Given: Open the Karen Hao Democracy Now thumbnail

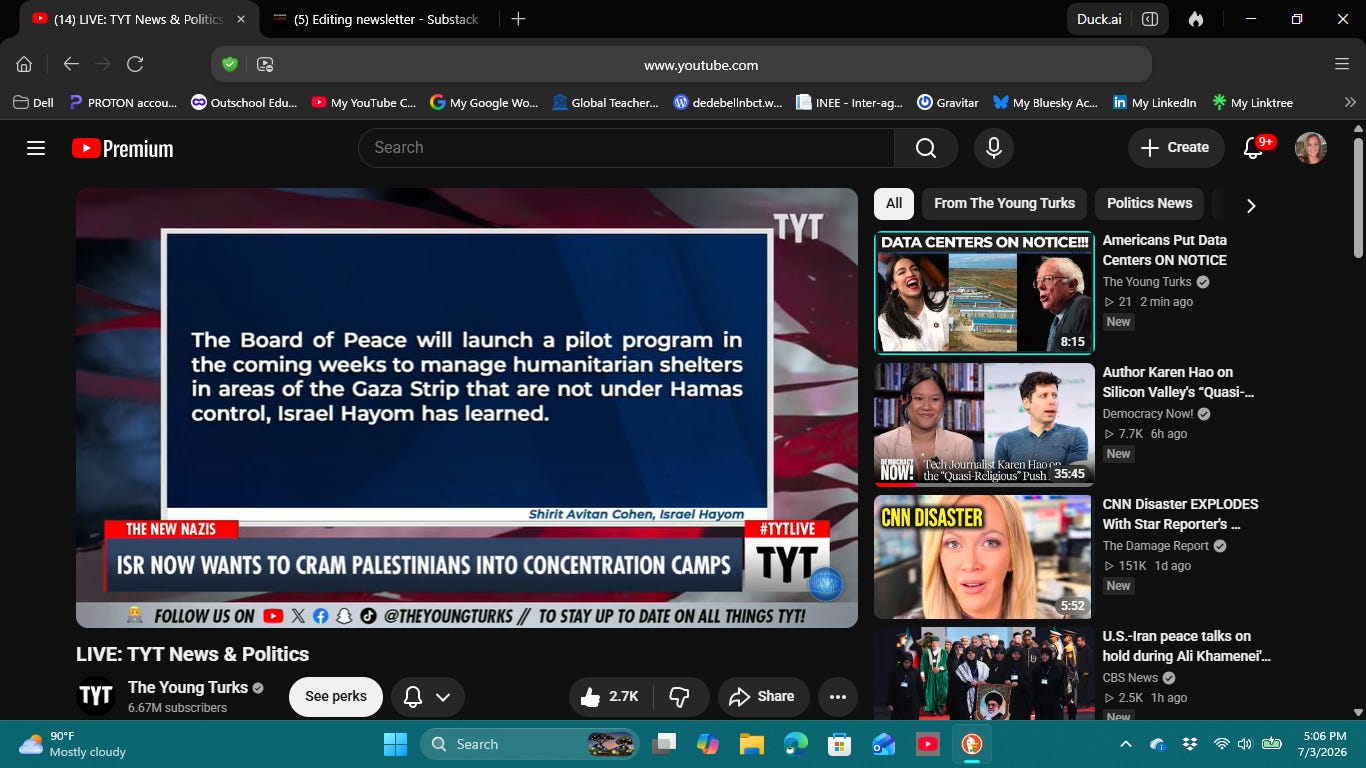Looking at the screenshot, I should 984,425.
